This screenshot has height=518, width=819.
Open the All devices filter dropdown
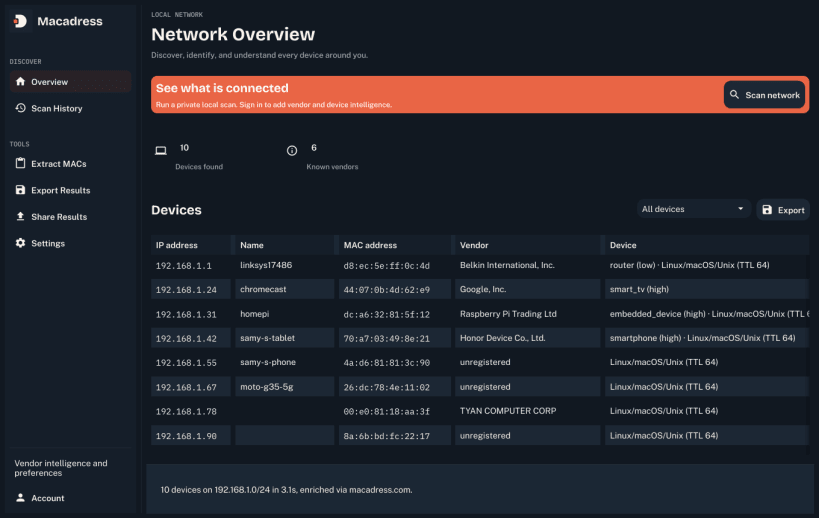694,209
